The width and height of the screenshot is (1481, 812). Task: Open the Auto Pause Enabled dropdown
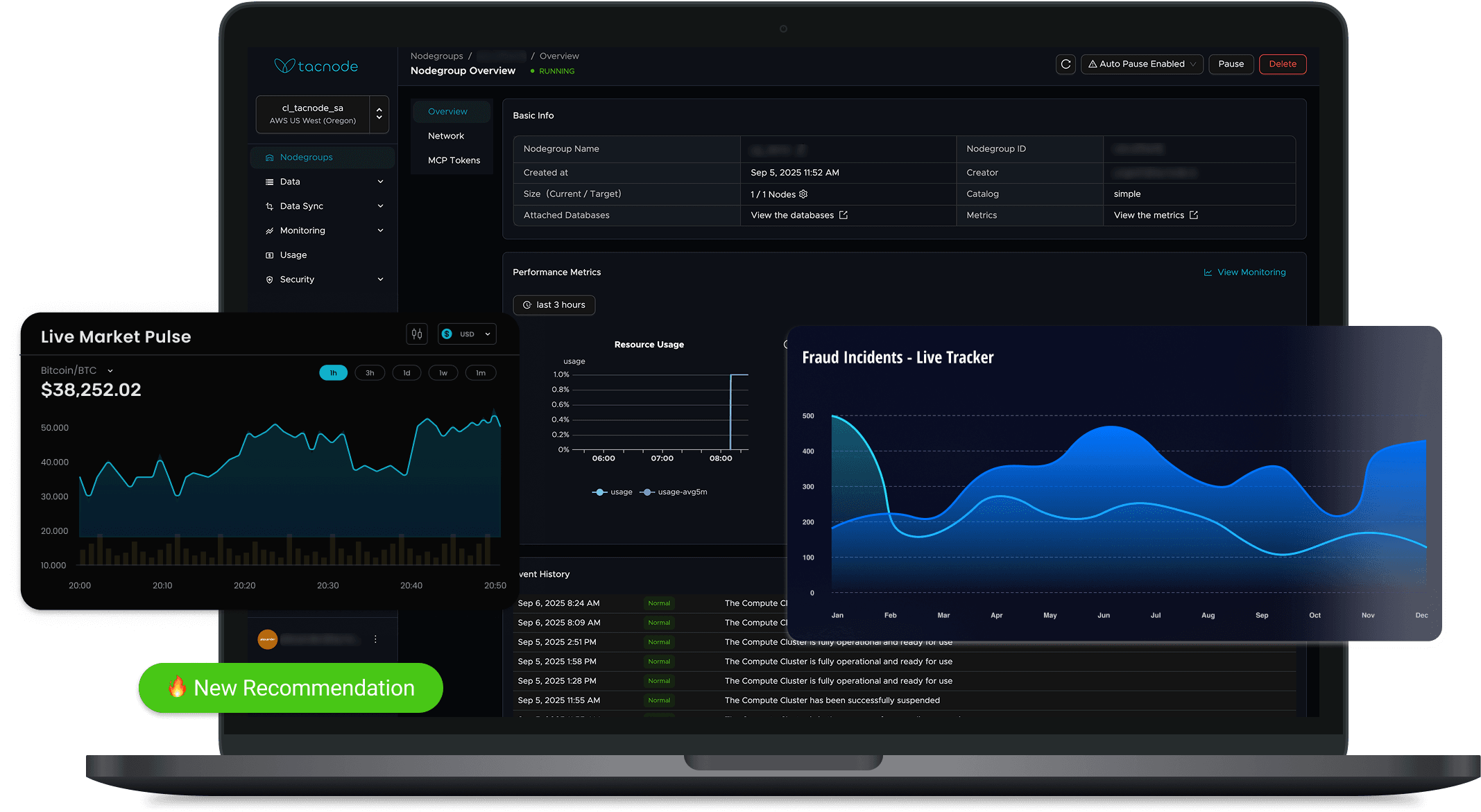(1142, 64)
